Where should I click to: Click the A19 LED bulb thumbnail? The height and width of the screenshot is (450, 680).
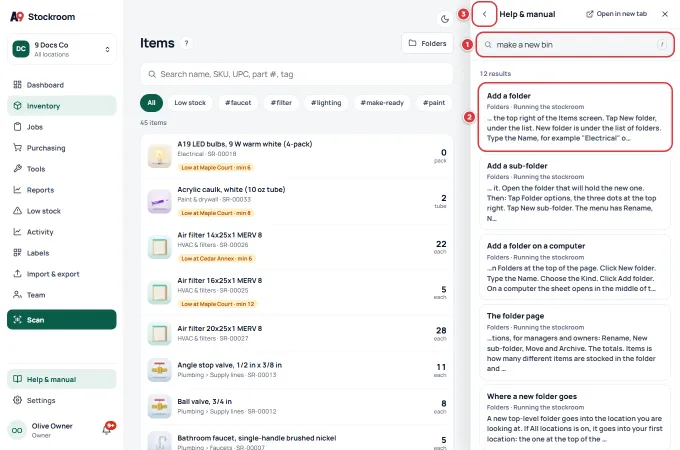tap(159, 156)
